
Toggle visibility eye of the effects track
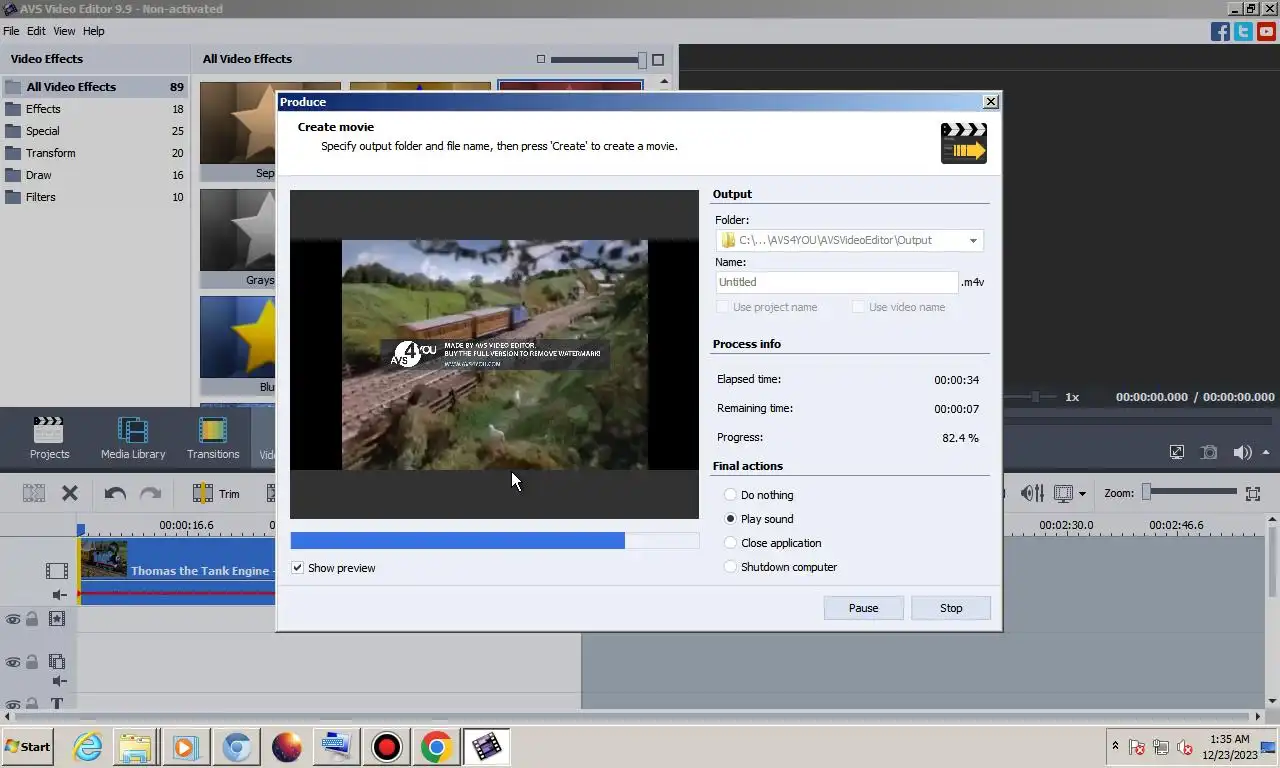(13, 620)
